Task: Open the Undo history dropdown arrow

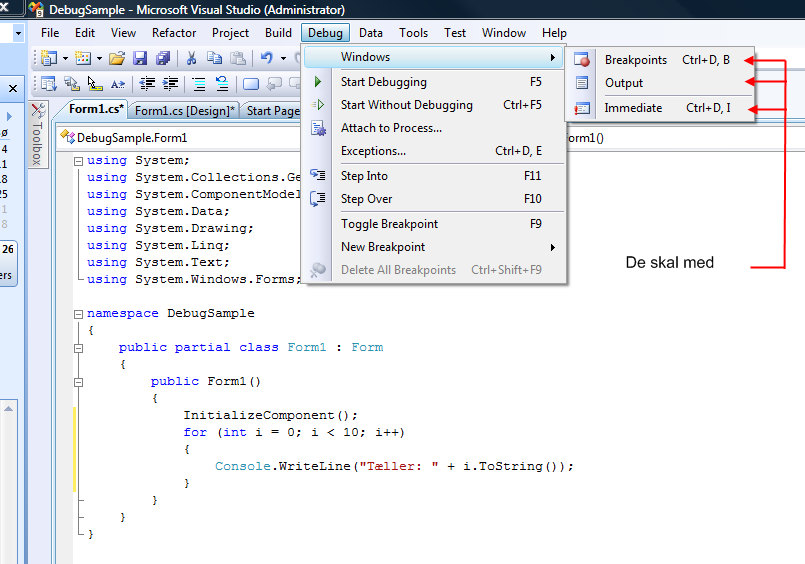Action: pos(283,59)
